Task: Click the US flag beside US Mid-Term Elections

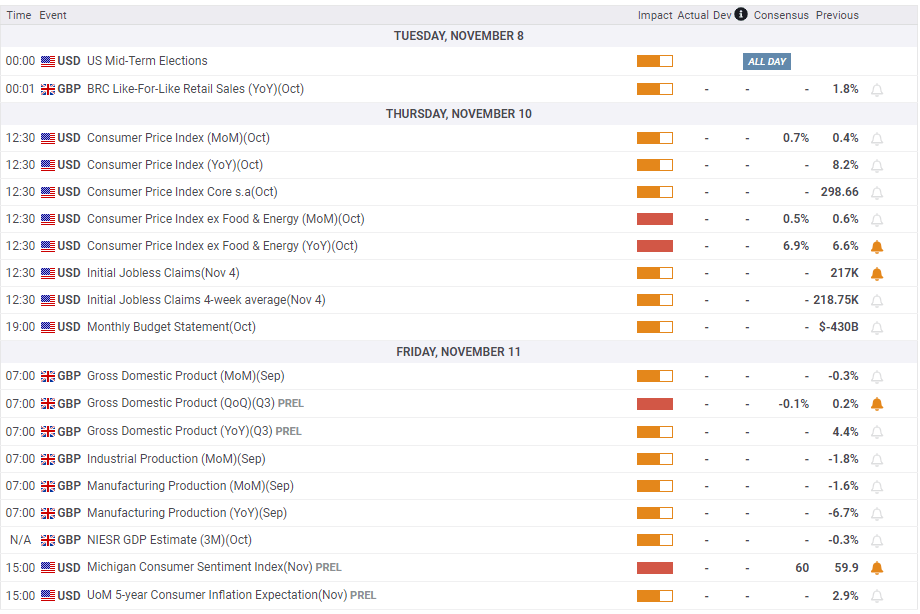Action: coord(48,62)
